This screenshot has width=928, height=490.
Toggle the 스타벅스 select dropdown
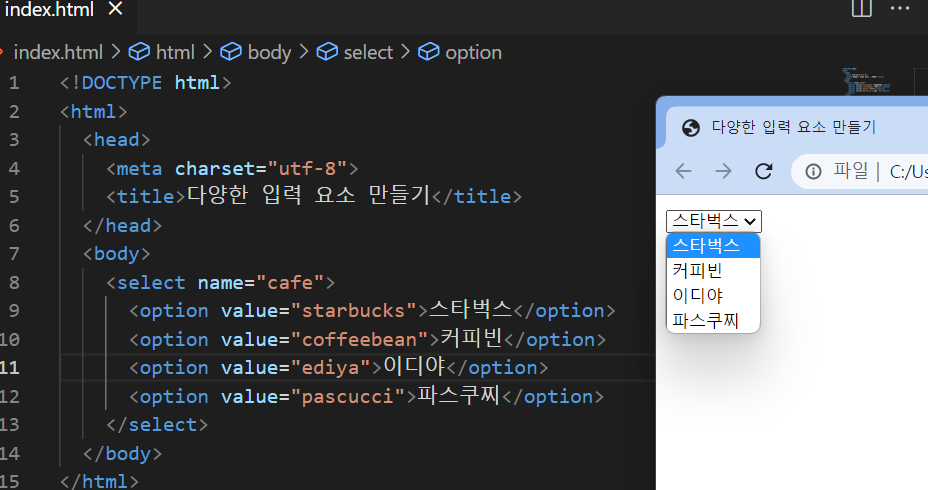tap(714, 221)
